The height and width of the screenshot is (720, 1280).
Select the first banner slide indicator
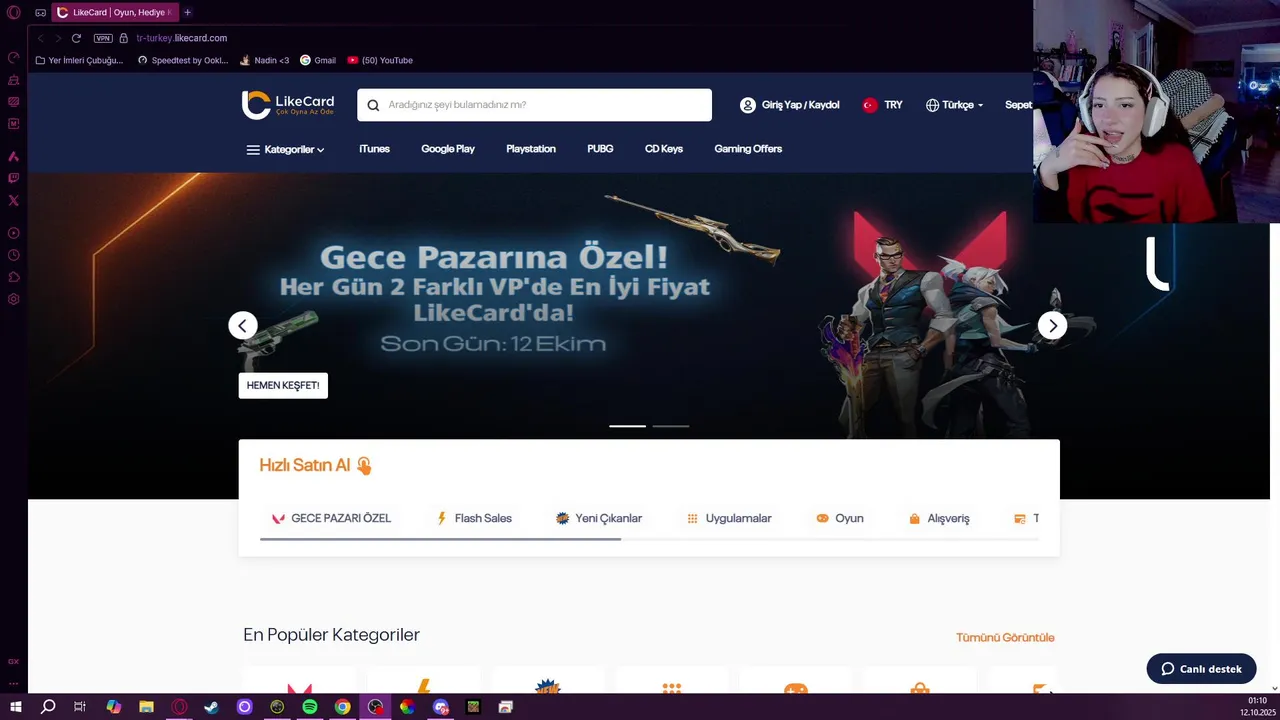[628, 426]
